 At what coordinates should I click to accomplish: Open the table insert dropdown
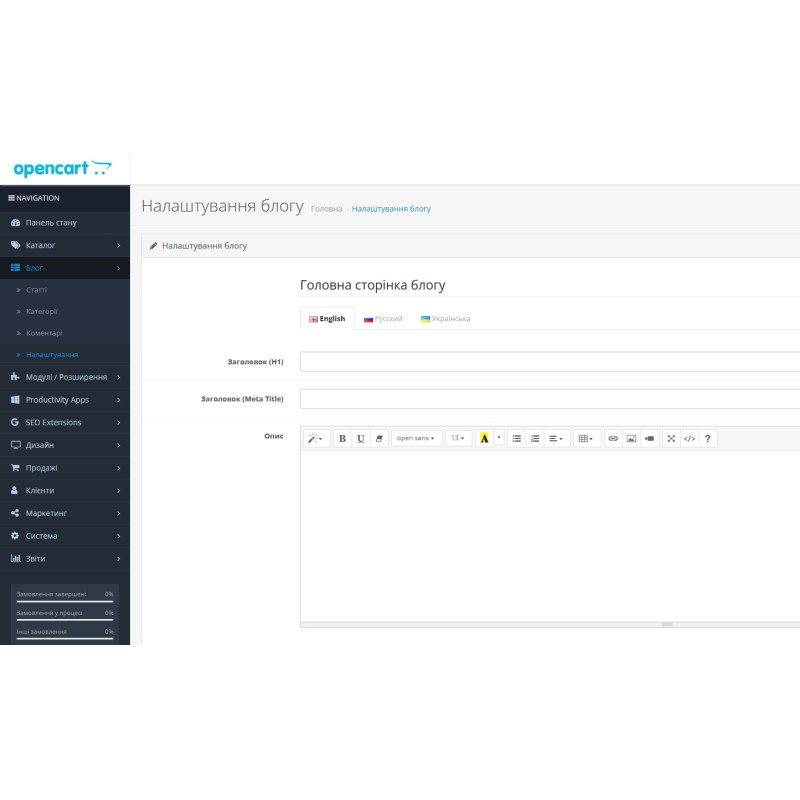(x=586, y=438)
